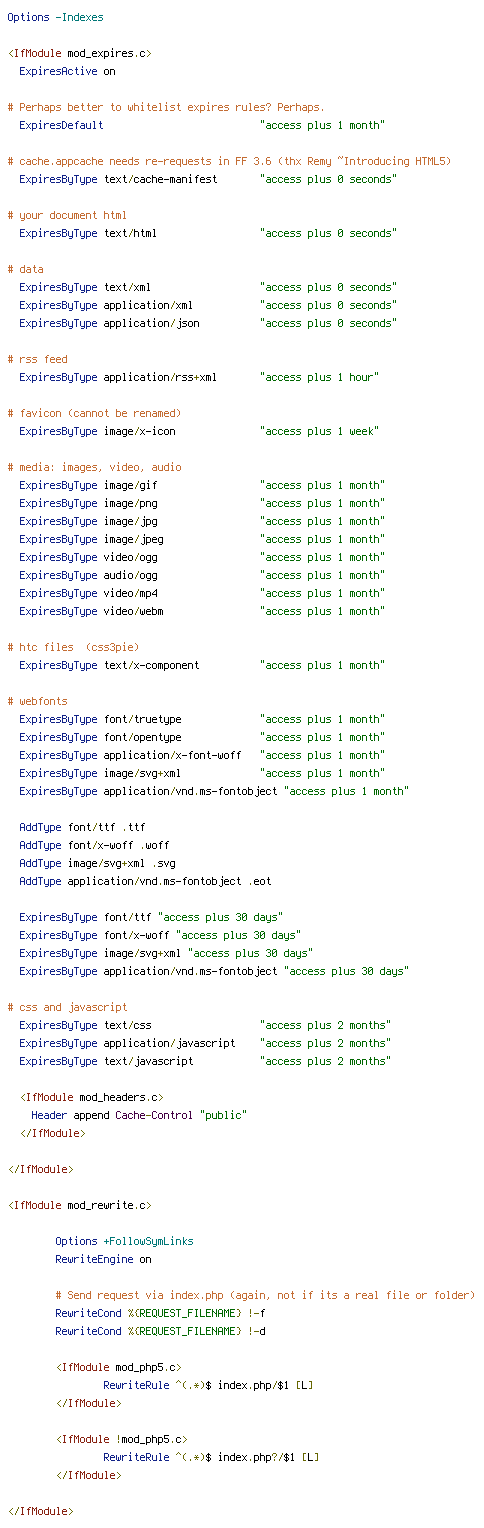Click the text/cache-manifest expiry line
This screenshot has width=484, height=1528.
tap(207, 179)
